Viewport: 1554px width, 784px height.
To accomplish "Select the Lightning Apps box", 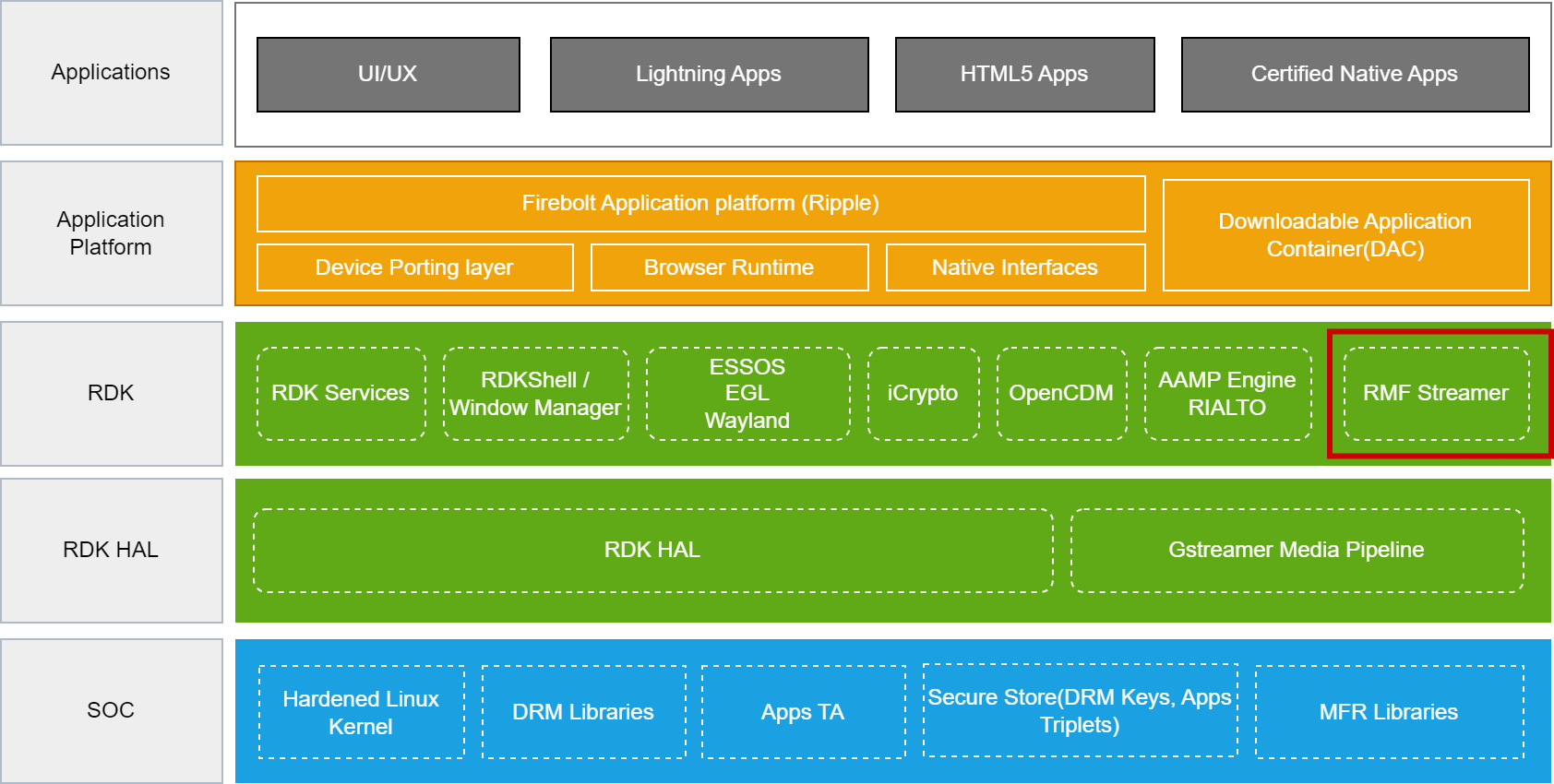I will tap(709, 75).
